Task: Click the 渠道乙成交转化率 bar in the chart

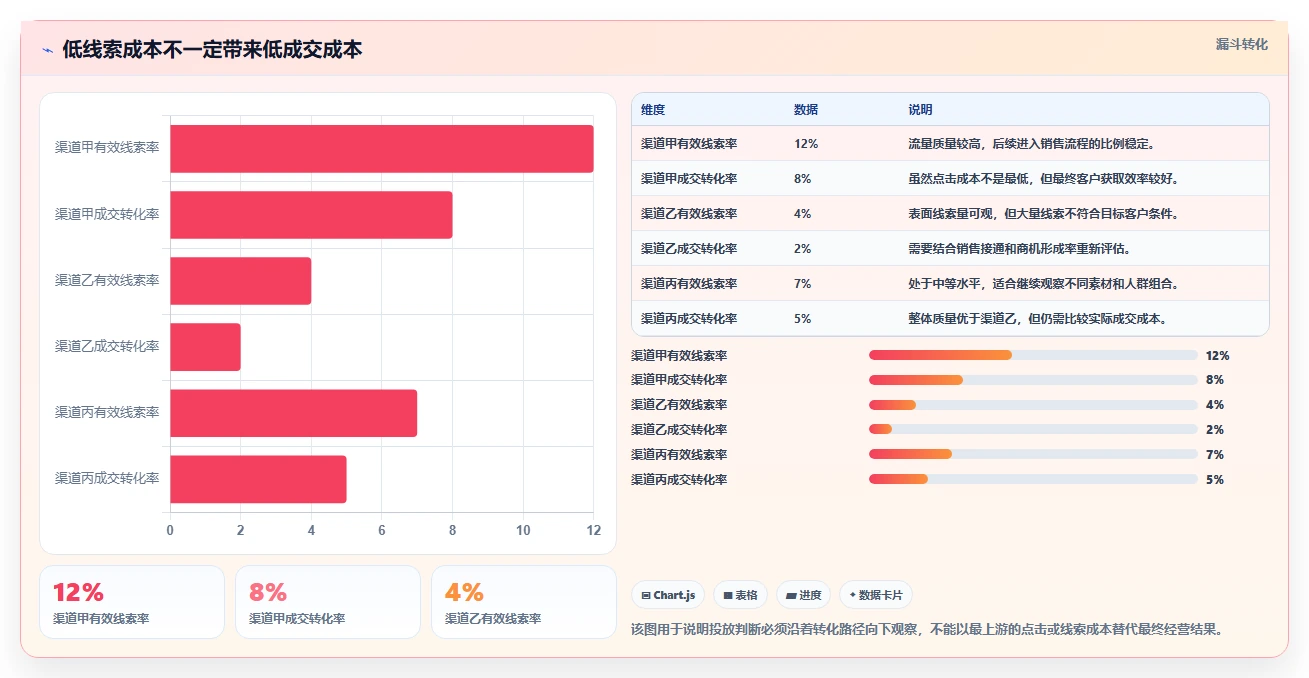Action: (205, 347)
